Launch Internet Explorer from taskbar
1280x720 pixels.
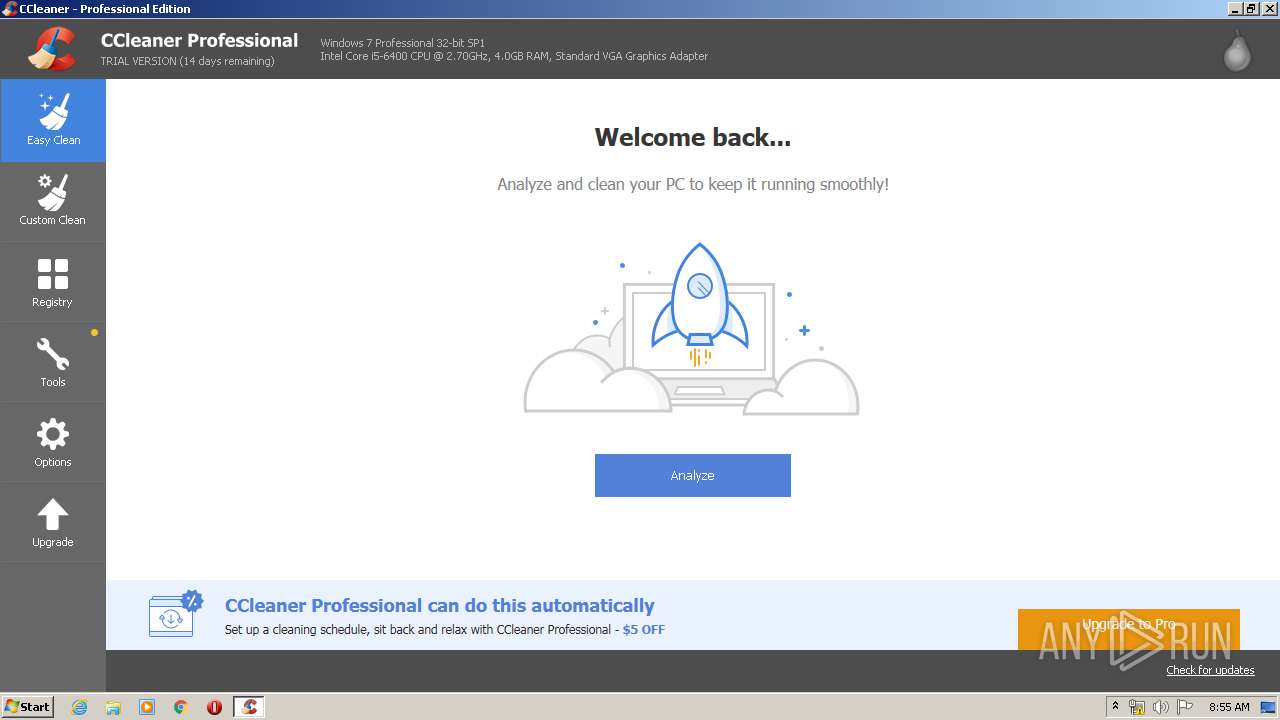tap(79, 707)
